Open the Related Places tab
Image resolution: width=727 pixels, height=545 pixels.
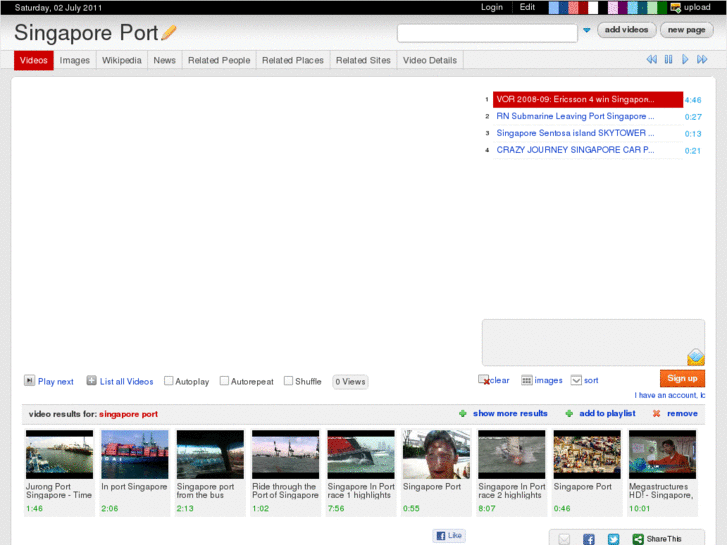[x=293, y=60]
